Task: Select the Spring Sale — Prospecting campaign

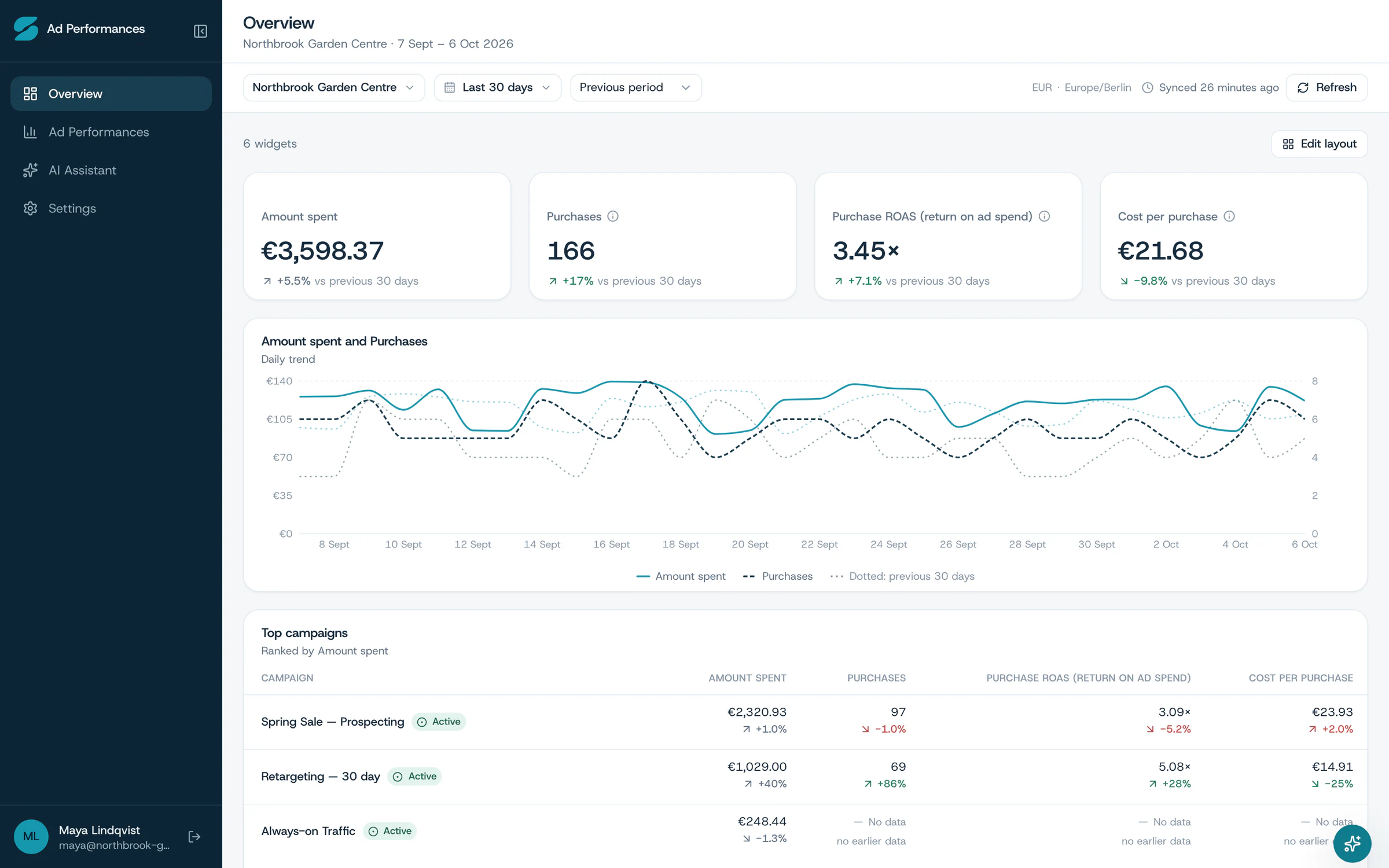Action: pos(333,722)
